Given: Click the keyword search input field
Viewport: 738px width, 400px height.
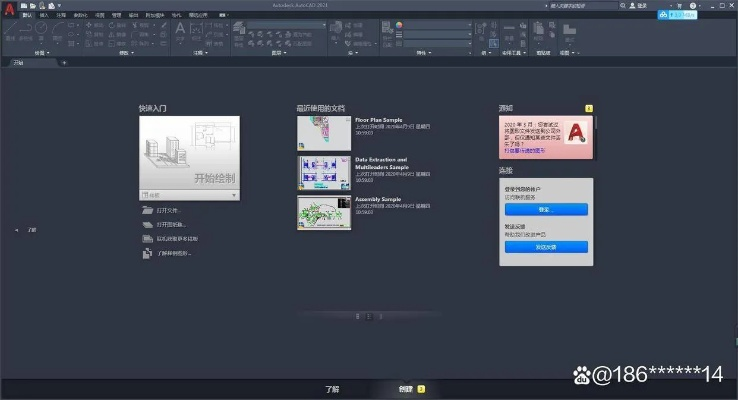Looking at the screenshot, I should pyautogui.click(x=583, y=6).
